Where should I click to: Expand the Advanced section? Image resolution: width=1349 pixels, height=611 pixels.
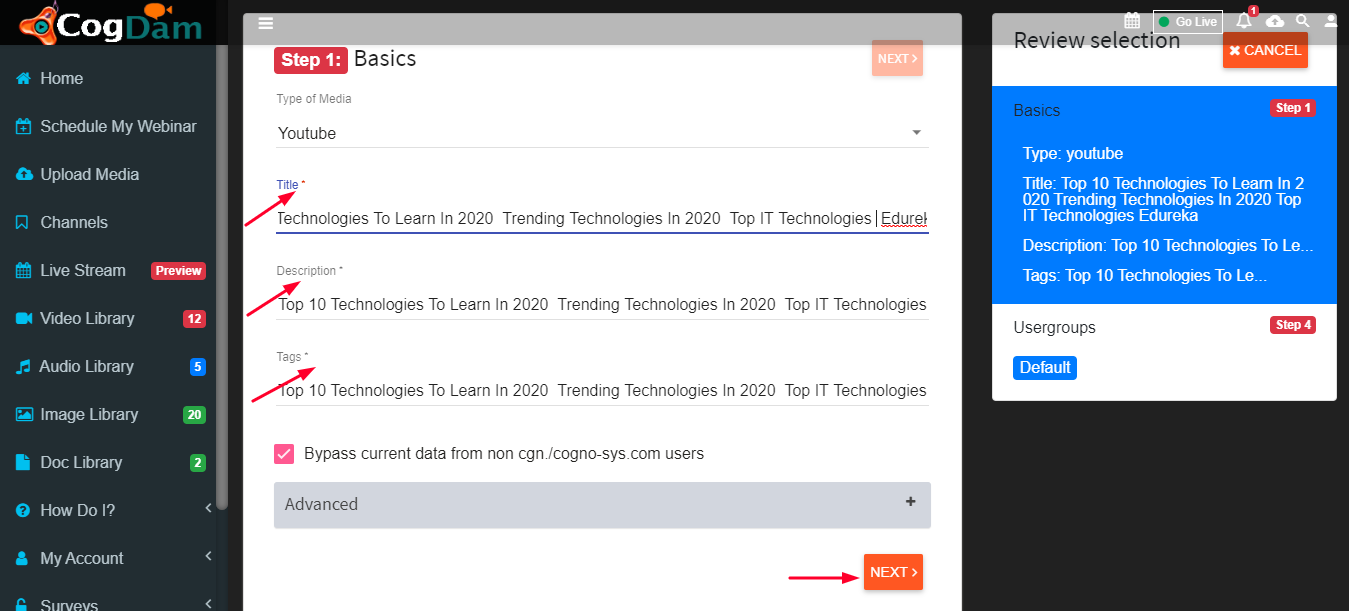point(602,505)
